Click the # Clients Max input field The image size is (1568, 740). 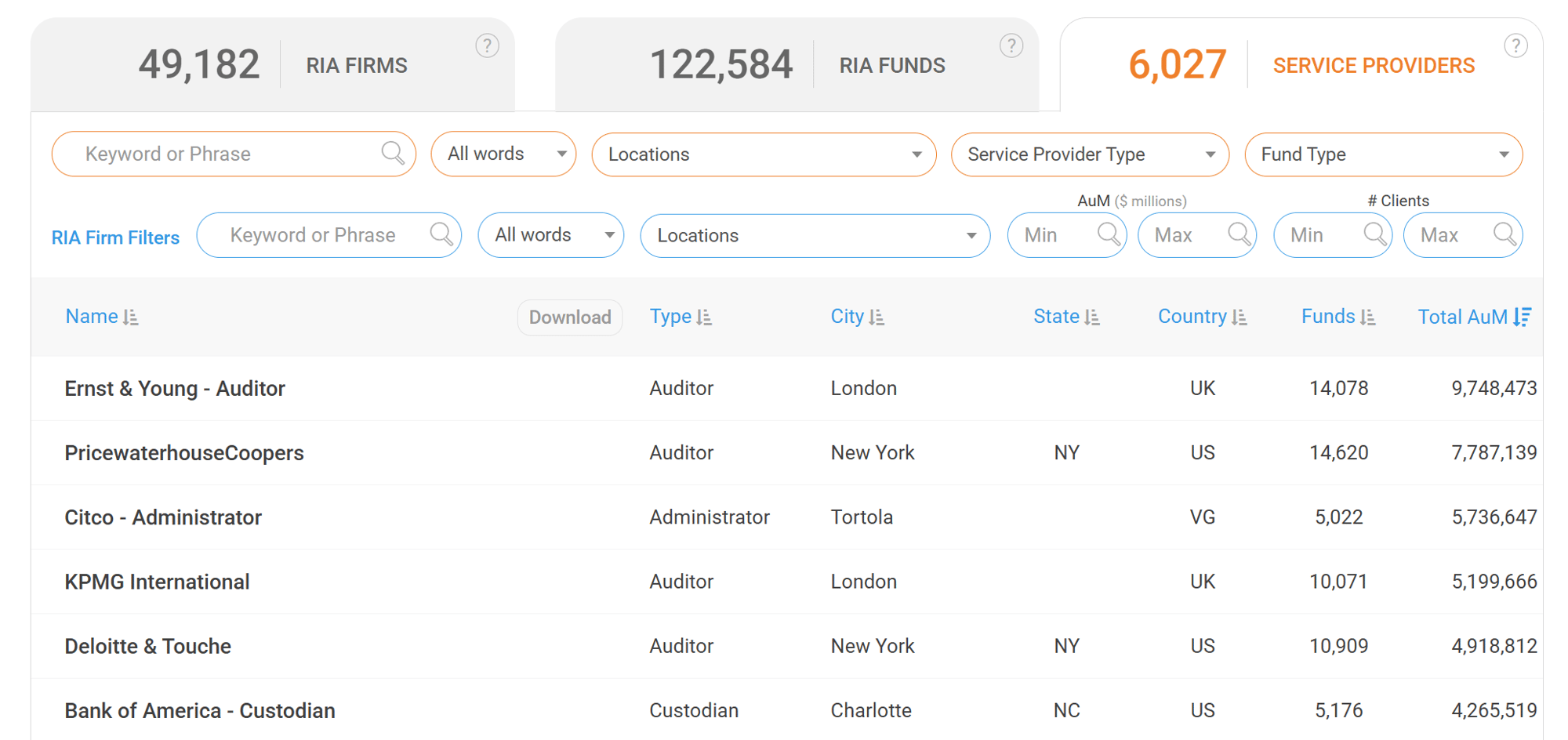(1449, 235)
